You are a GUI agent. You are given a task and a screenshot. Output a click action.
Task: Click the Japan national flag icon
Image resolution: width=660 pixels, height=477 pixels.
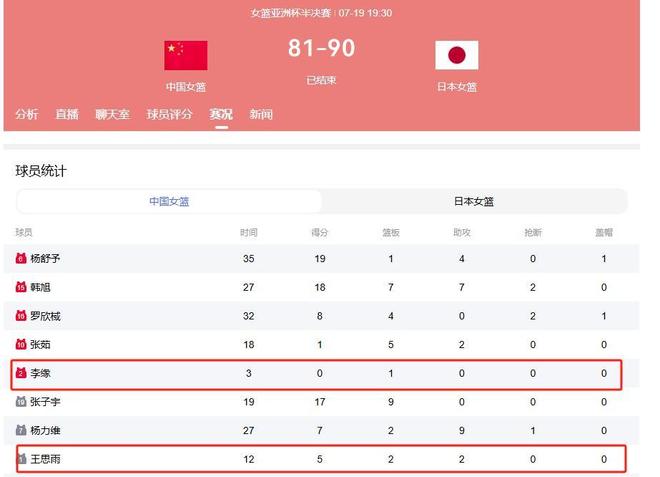[457, 55]
